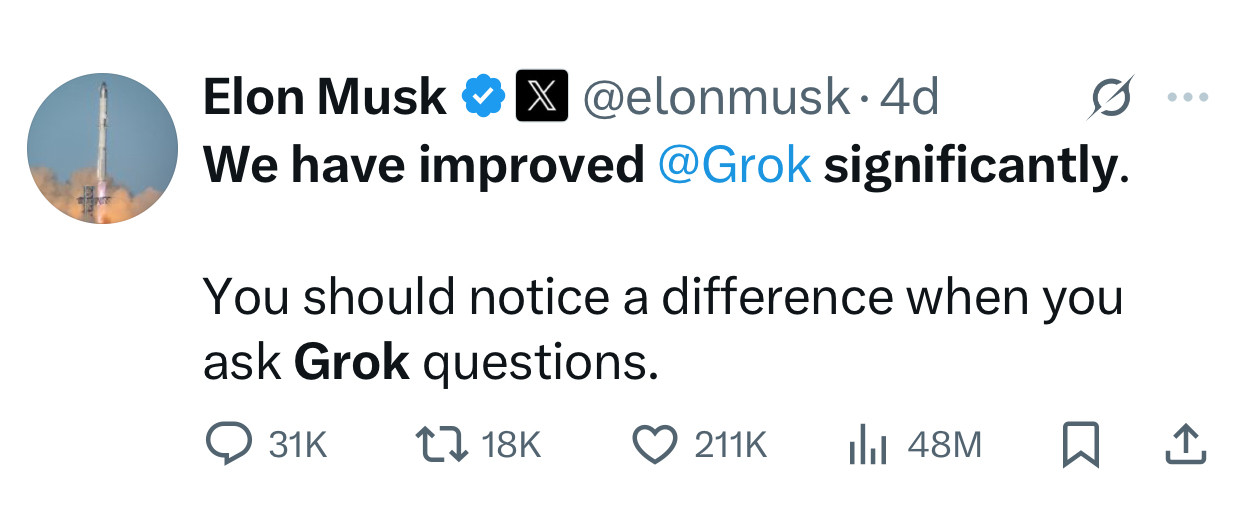Click the reply speech bubble icon
This screenshot has width=1242, height=510.
227,444
